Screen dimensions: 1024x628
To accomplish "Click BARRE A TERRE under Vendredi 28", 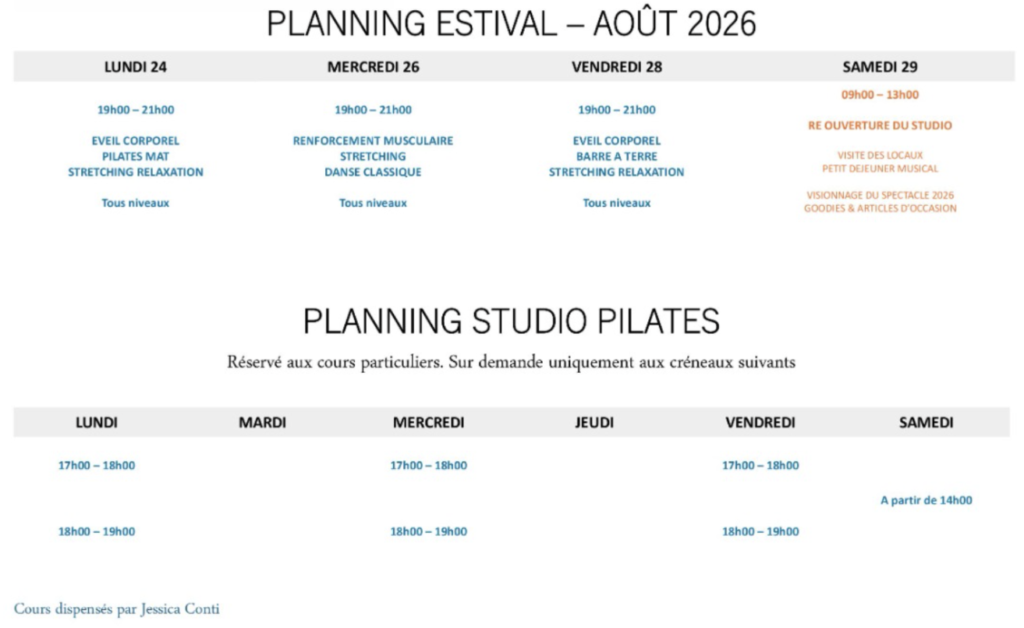I will pyautogui.click(x=616, y=157).
